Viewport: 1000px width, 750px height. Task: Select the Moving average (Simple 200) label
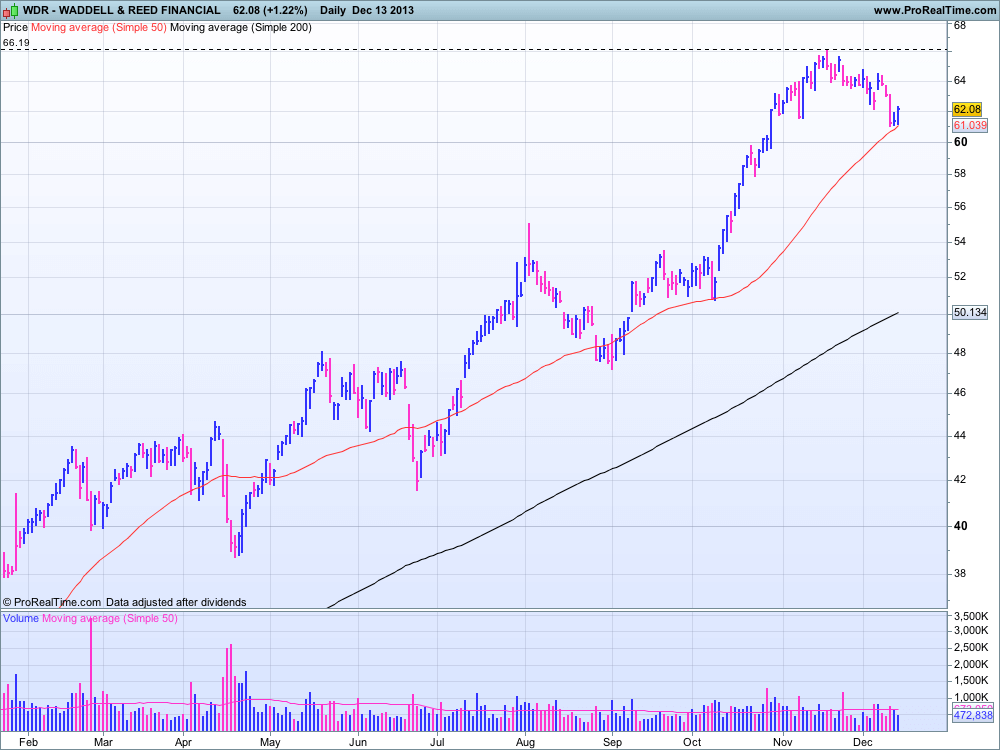[241, 27]
